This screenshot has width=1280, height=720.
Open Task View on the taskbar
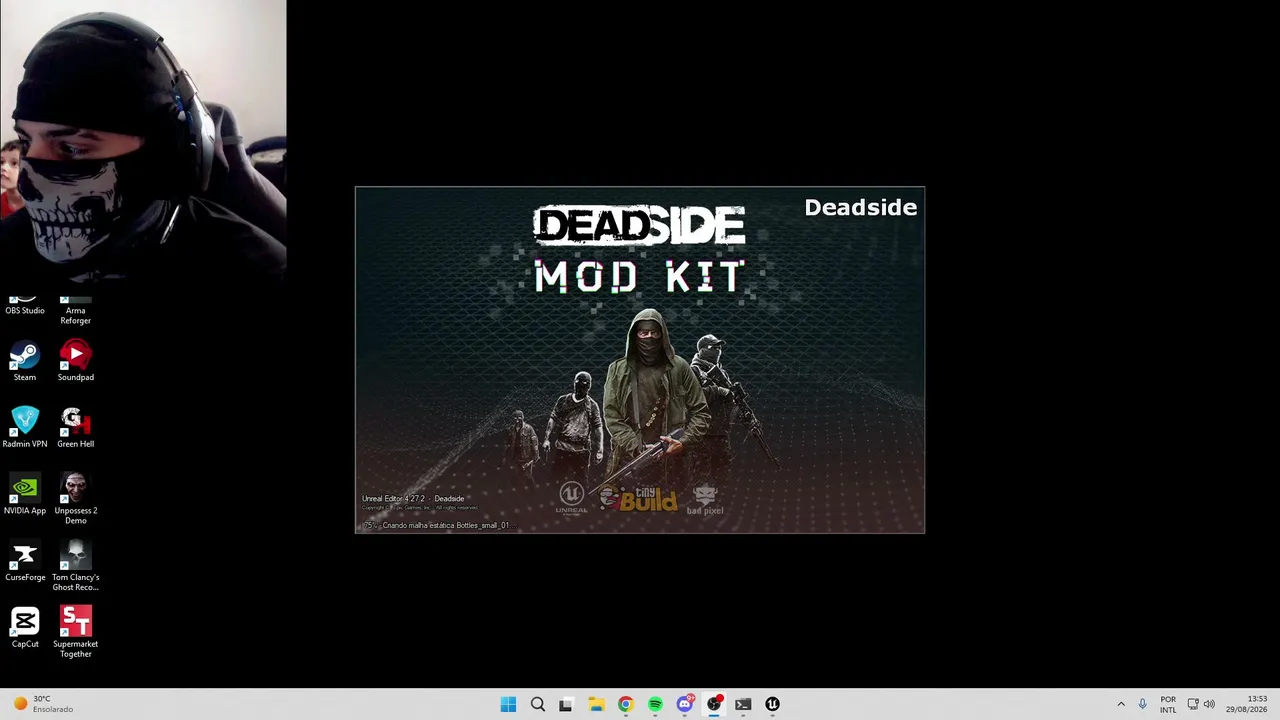[x=566, y=704]
